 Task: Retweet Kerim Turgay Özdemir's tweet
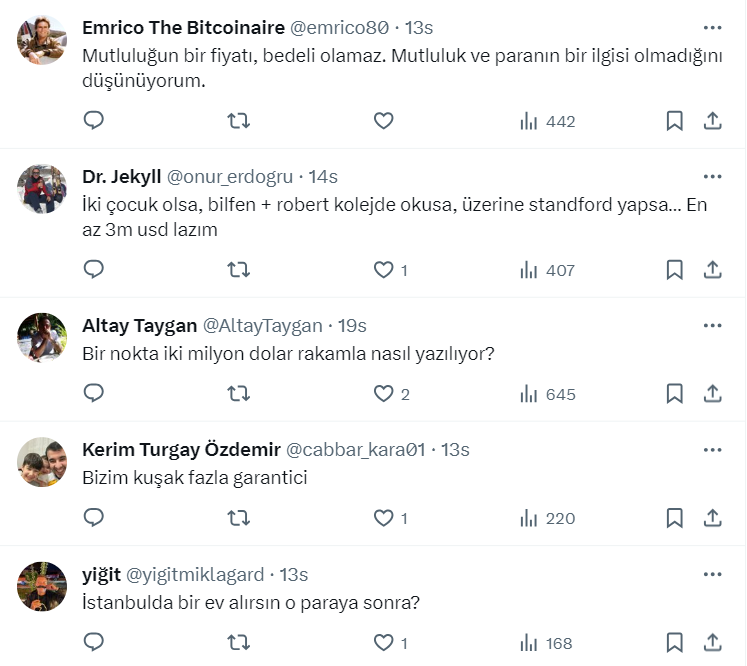point(239,518)
